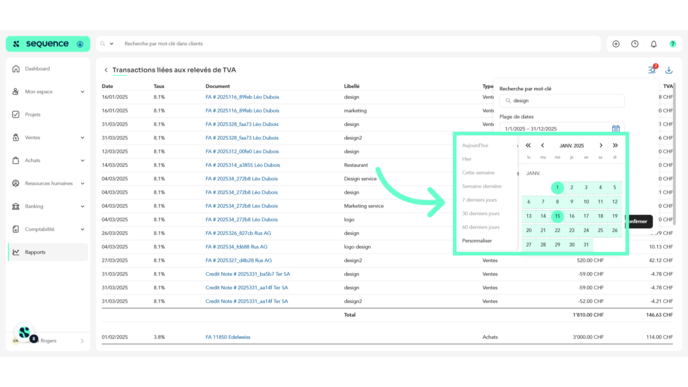The image size is (688, 387).
Task: Open the add (plus) icon in top bar
Action: 616,44
